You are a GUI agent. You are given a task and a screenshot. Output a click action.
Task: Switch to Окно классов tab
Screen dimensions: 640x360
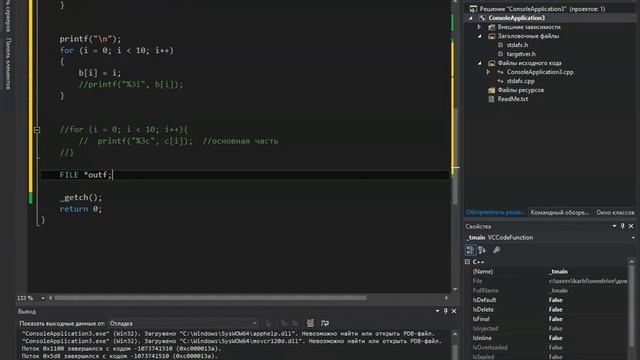[615, 212]
